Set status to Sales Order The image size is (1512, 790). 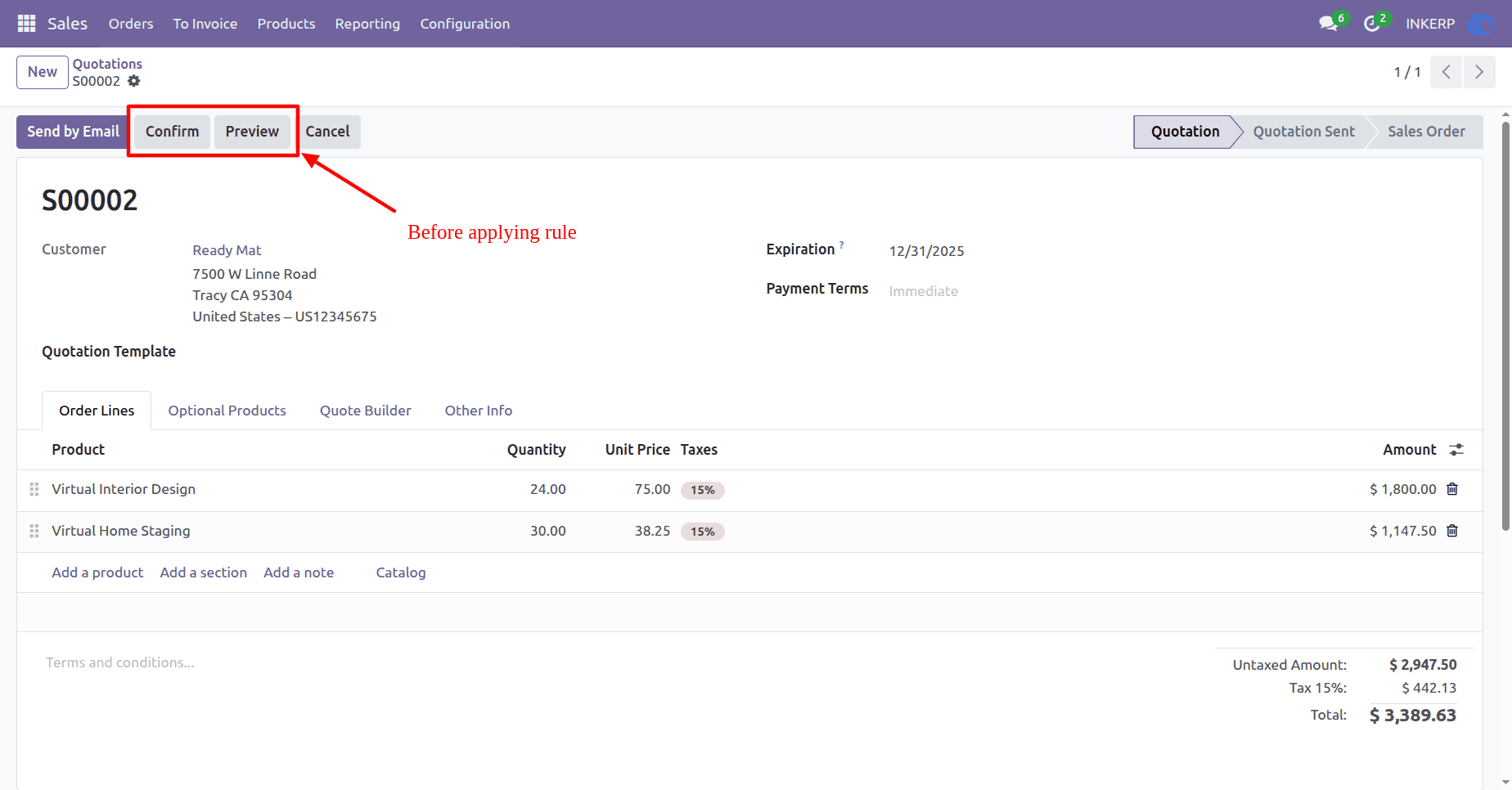click(x=1426, y=132)
